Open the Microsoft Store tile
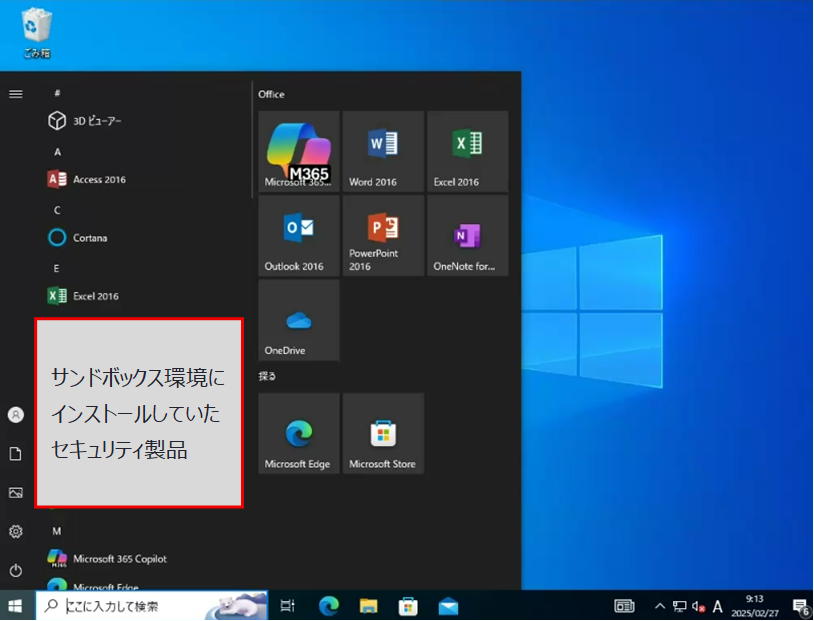 click(383, 433)
